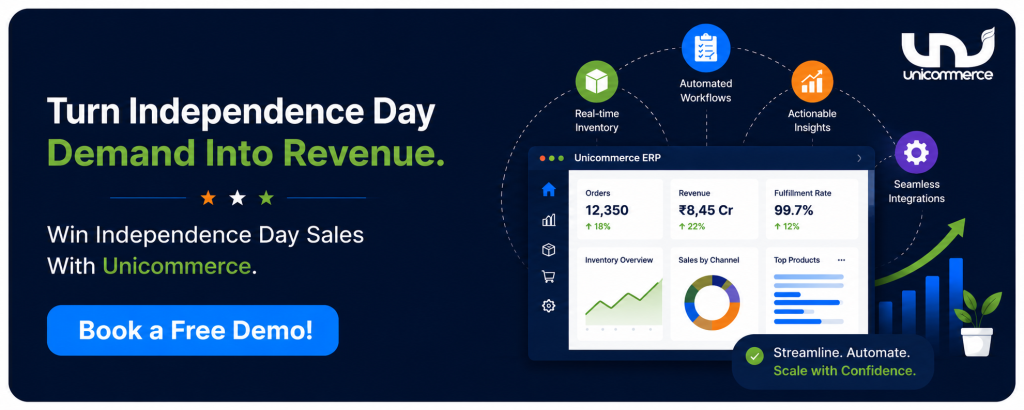Click the '22%' revenue growth value
1024x410 pixels.
697,227
